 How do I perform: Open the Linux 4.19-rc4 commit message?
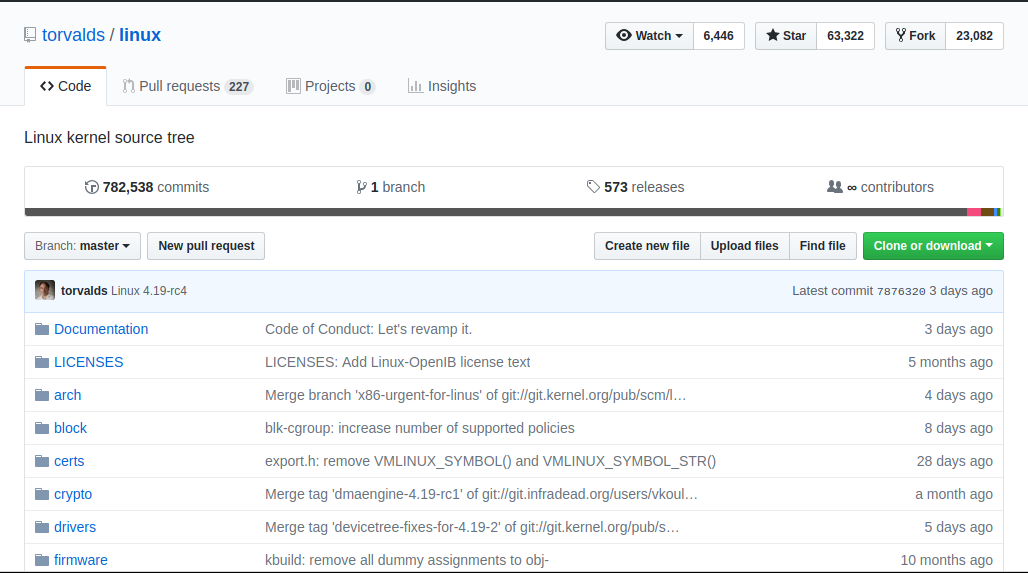[149, 290]
